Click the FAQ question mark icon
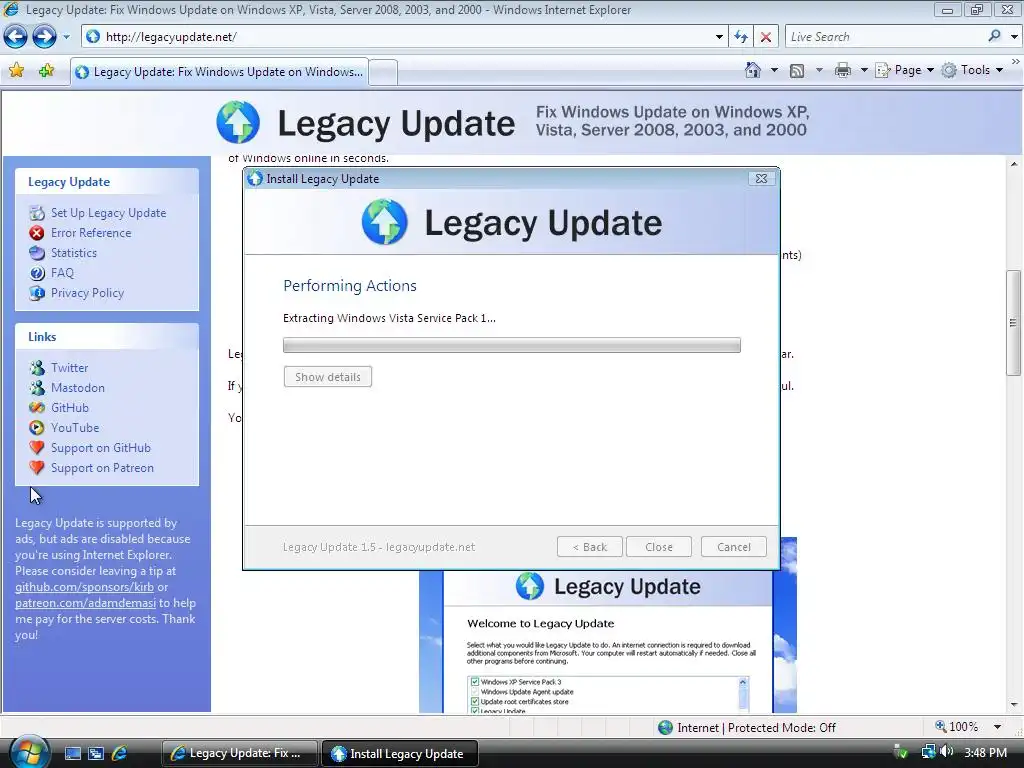The height and width of the screenshot is (768, 1024). 37,273
